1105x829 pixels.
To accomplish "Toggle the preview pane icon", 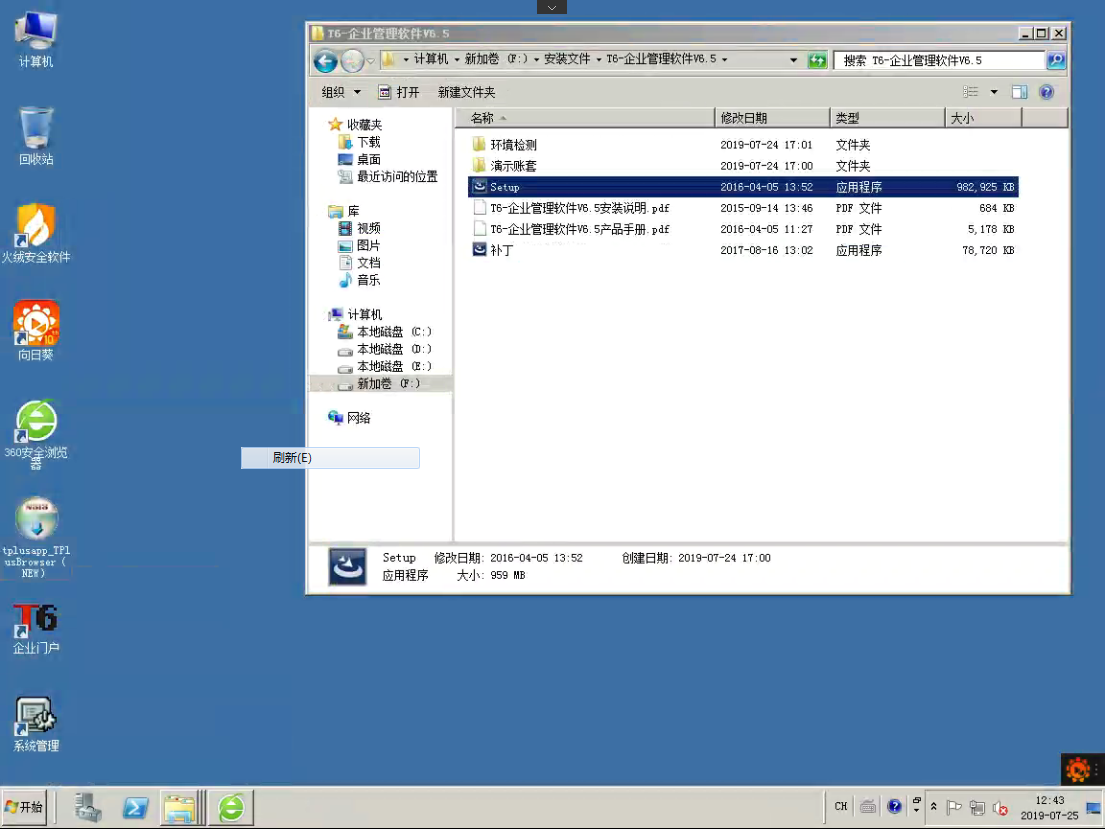I will click(1019, 92).
